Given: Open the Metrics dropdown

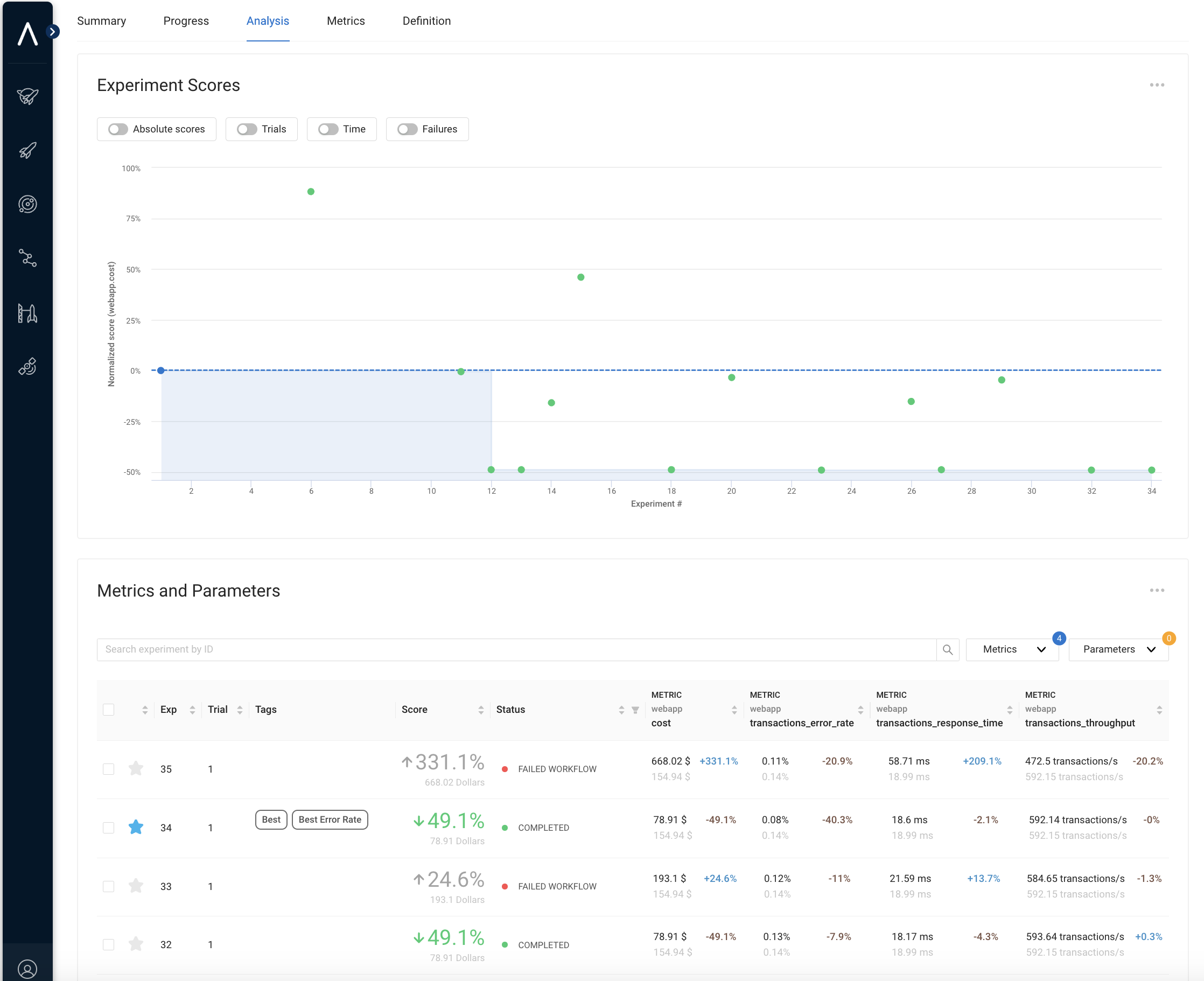Looking at the screenshot, I should [x=1012, y=649].
